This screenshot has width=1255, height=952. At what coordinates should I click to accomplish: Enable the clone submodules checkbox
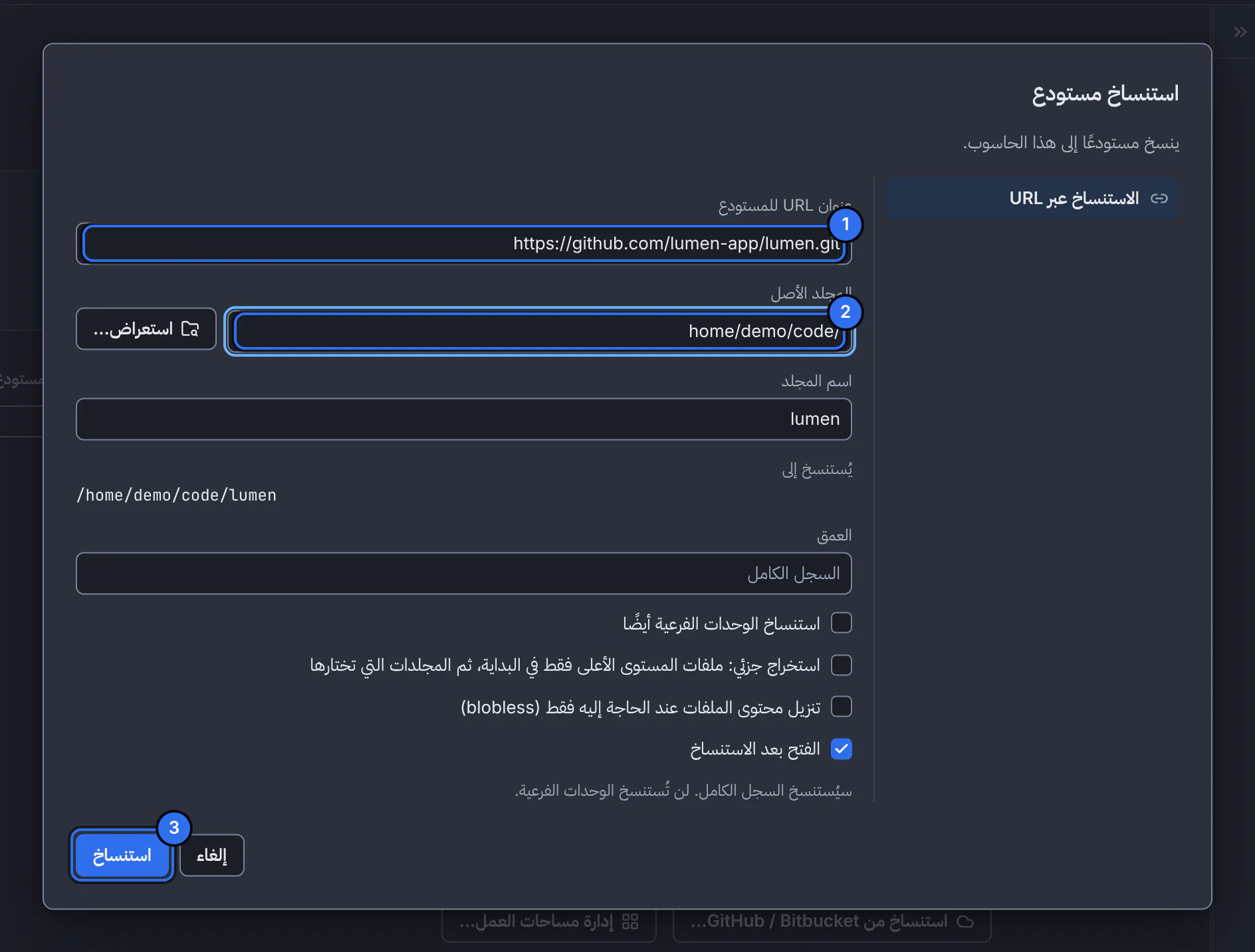coord(842,624)
